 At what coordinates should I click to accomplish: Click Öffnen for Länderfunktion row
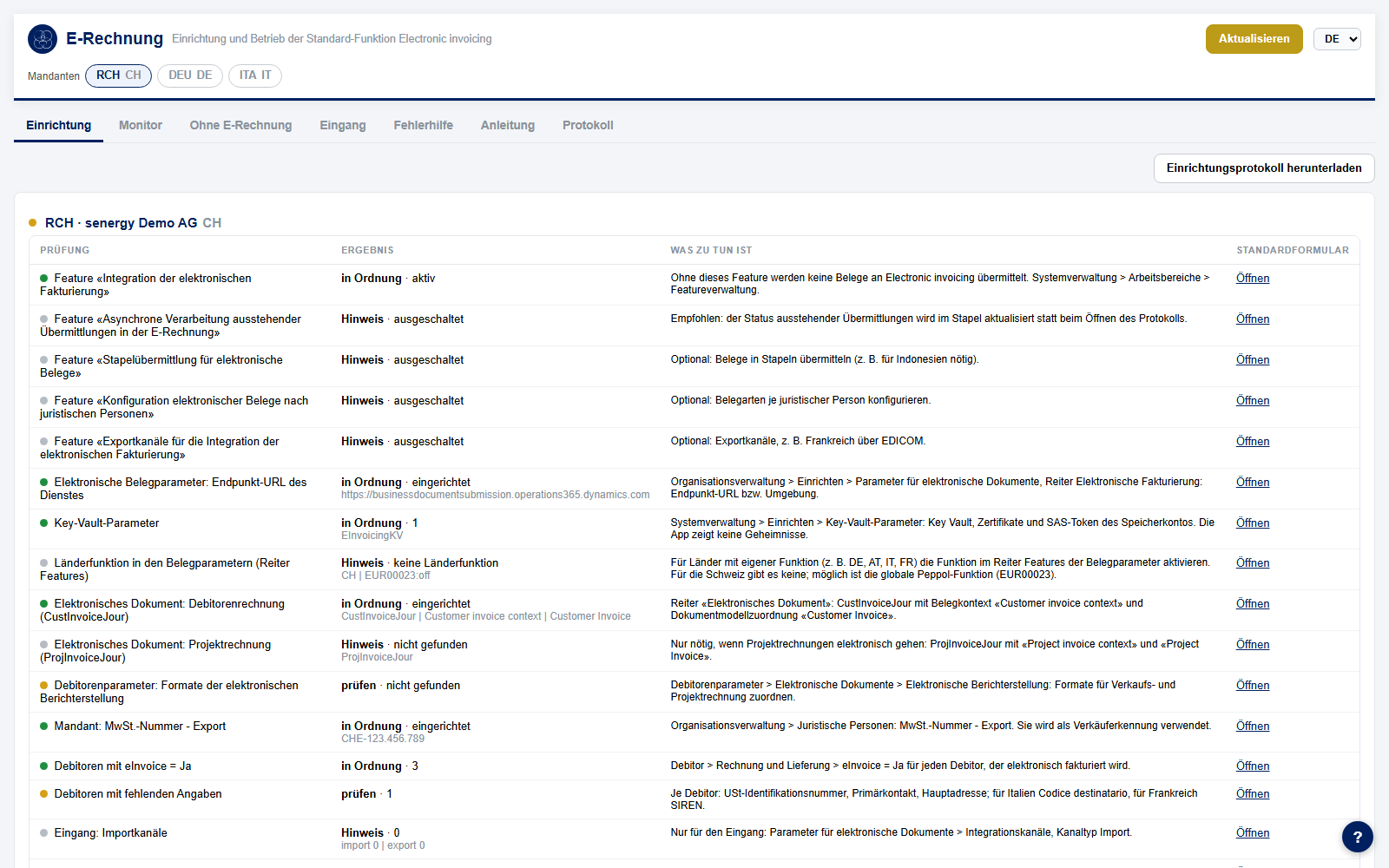(1253, 563)
